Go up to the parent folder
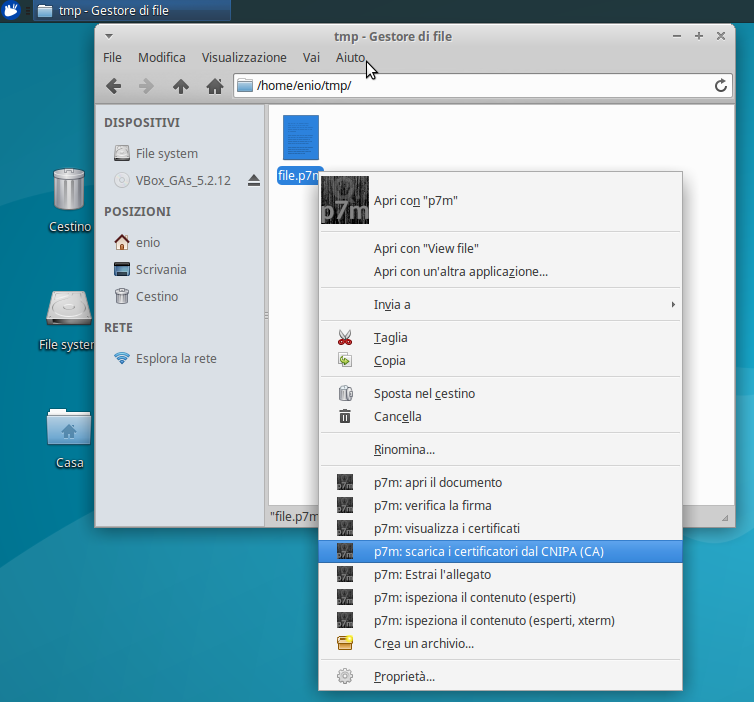The image size is (754, 702). click(x=180, y=86)
